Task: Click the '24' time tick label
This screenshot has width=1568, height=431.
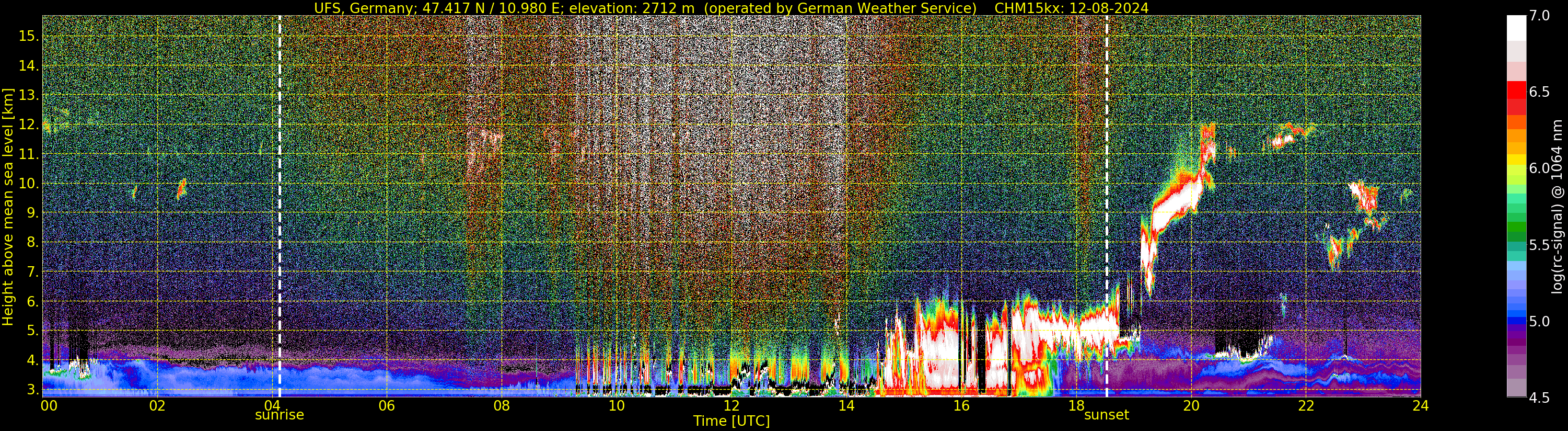Action: click(1421, 405)
